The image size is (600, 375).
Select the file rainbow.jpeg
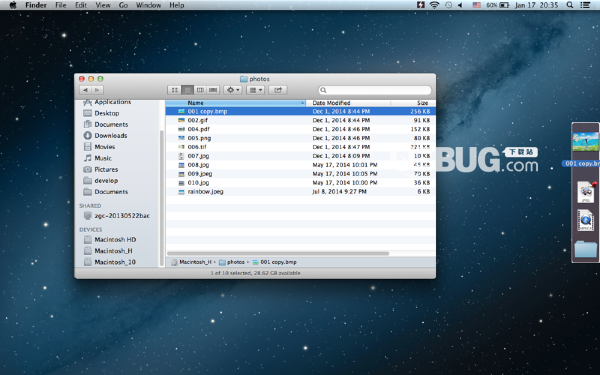[300, 192]
